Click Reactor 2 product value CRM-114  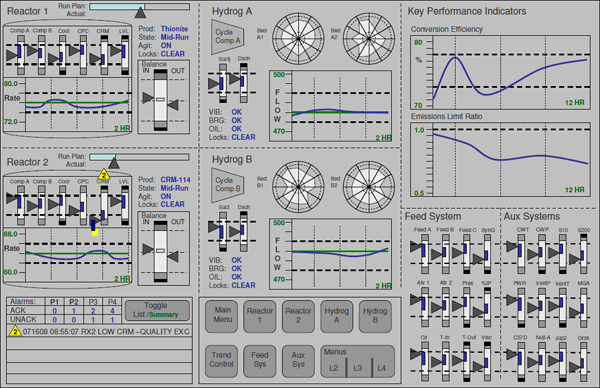pyautogui.click(x=175, y=179)
